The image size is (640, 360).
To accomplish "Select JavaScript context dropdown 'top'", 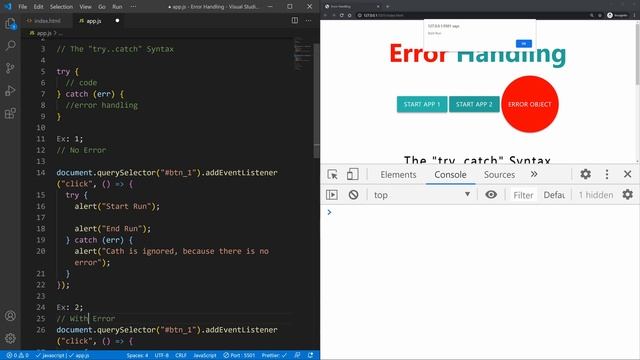I will pyautogui.click(x=422, y=195).
